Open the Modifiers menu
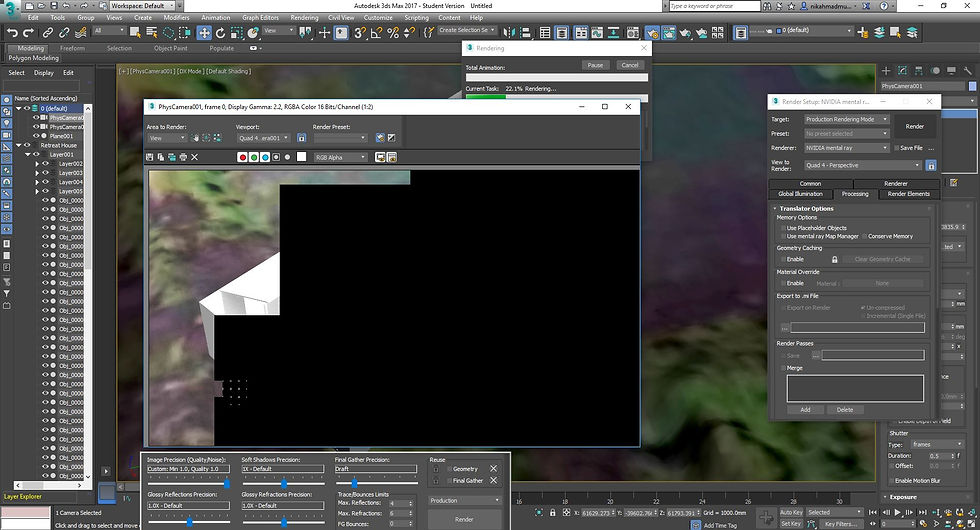Image resolution: width=980 pixels, height=530 pixels. [x=176, y=18]
